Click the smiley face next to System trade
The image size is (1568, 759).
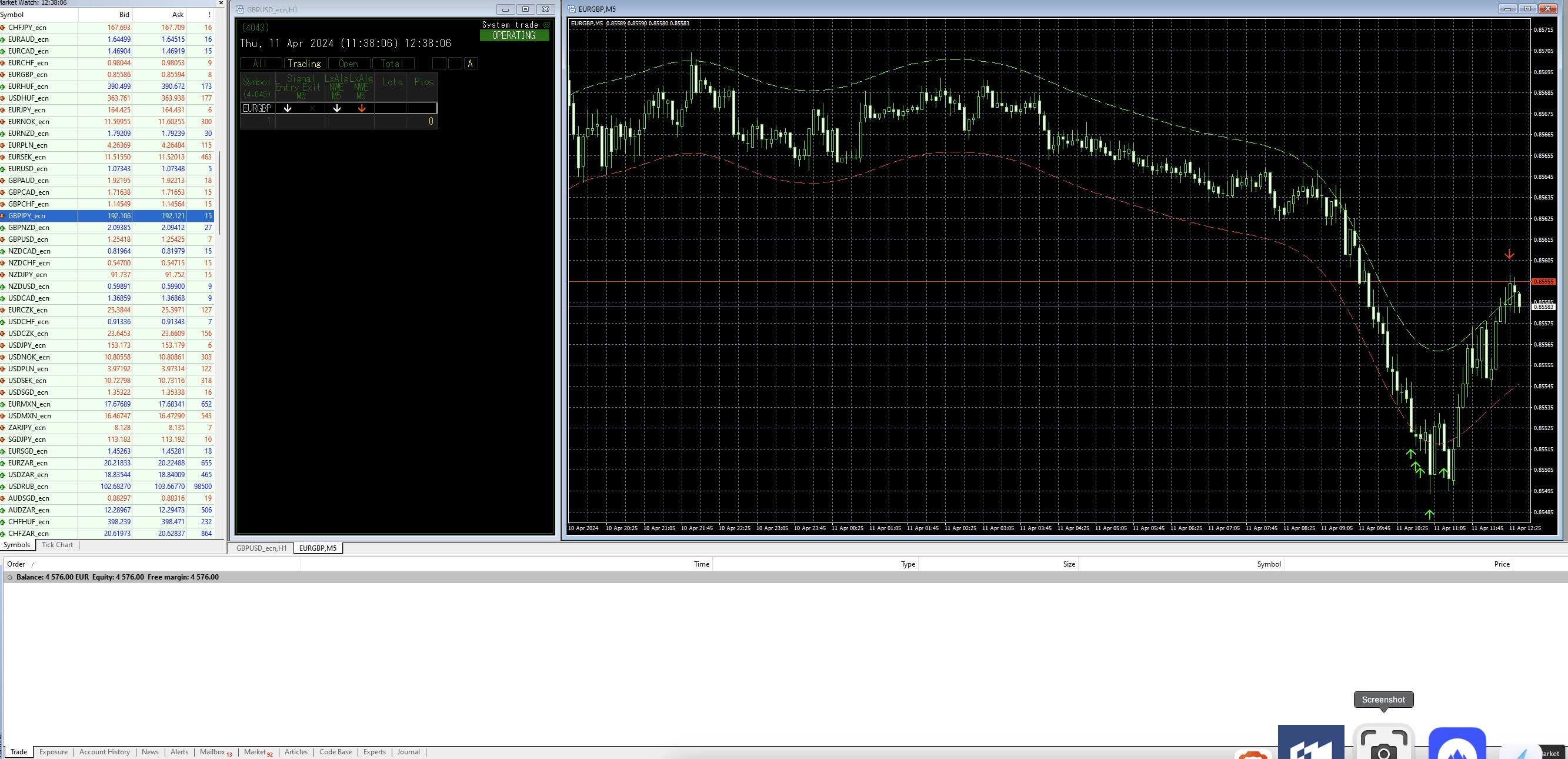pos(546,25)
